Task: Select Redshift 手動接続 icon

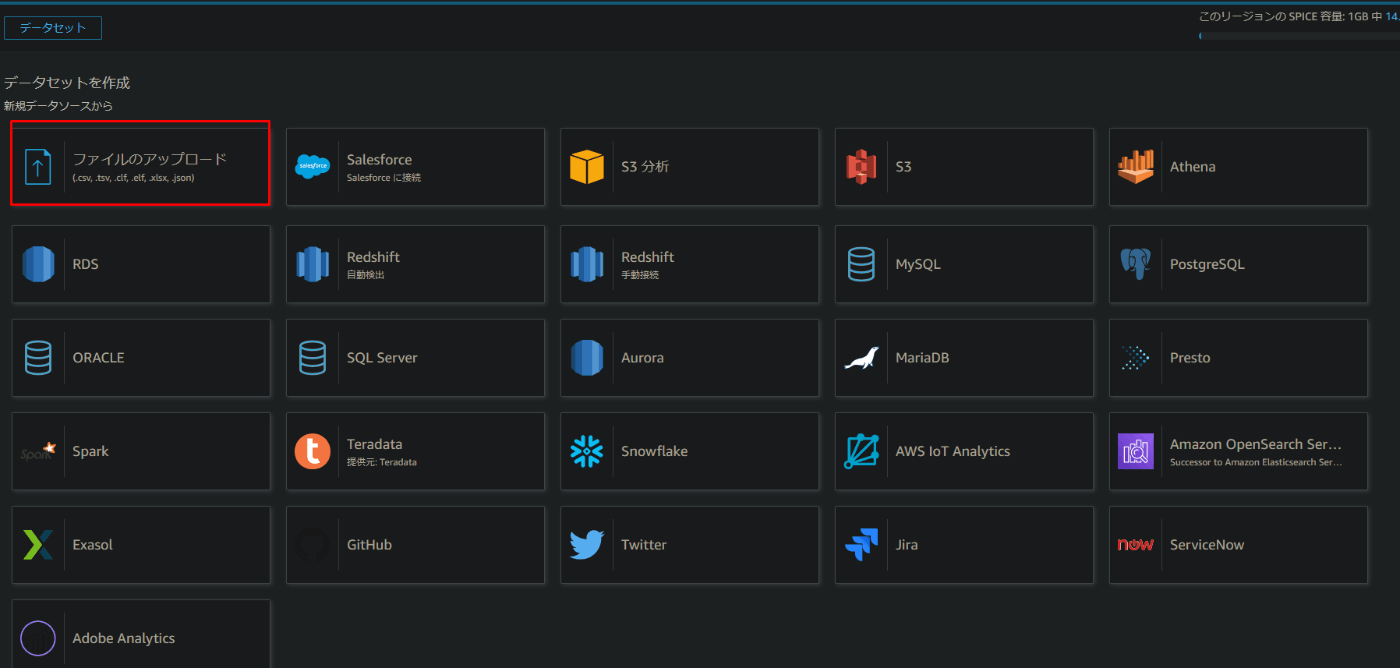Action: tap(587, 264)
